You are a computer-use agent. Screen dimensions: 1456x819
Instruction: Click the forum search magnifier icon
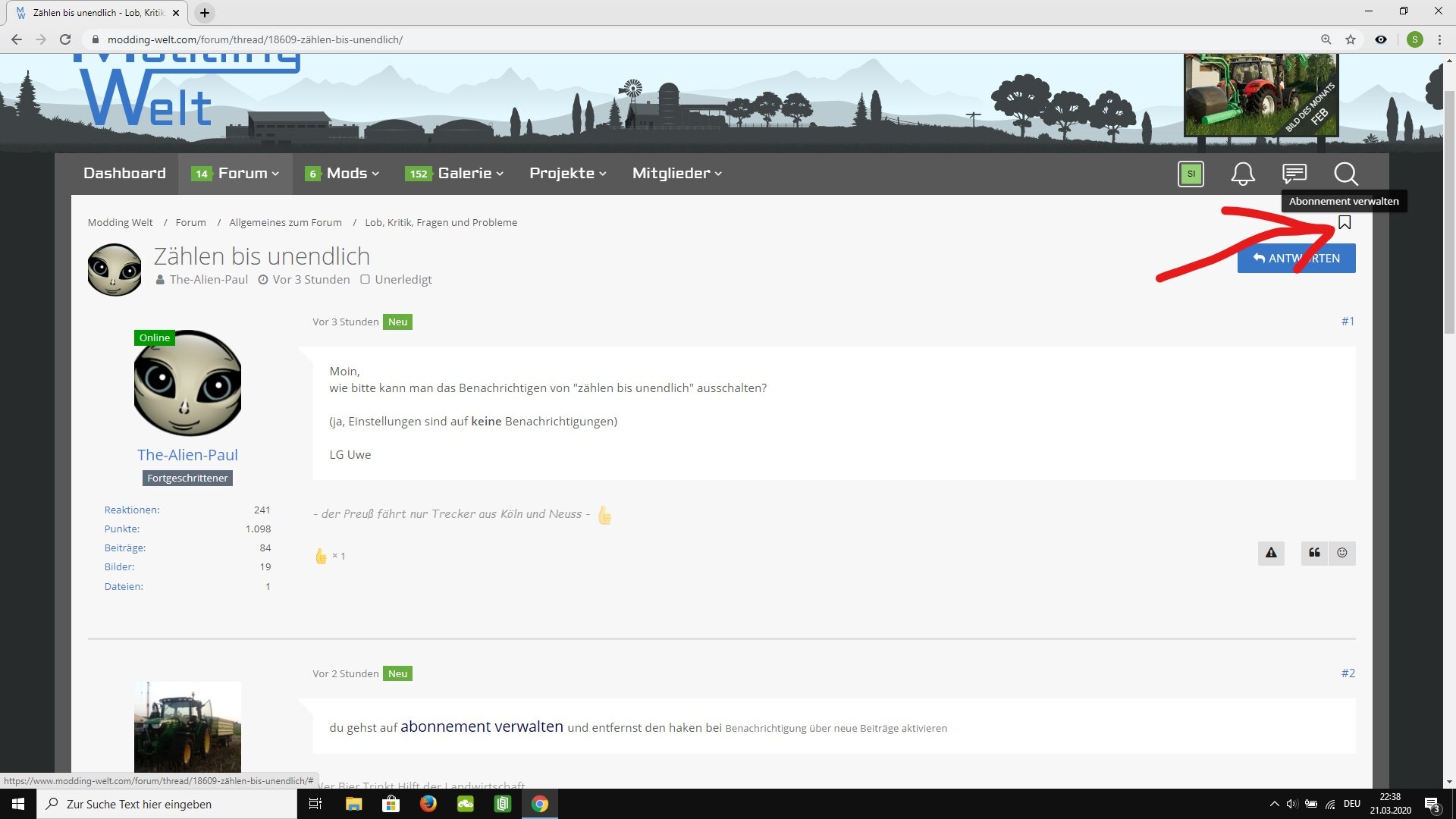tap(1345, 174)
